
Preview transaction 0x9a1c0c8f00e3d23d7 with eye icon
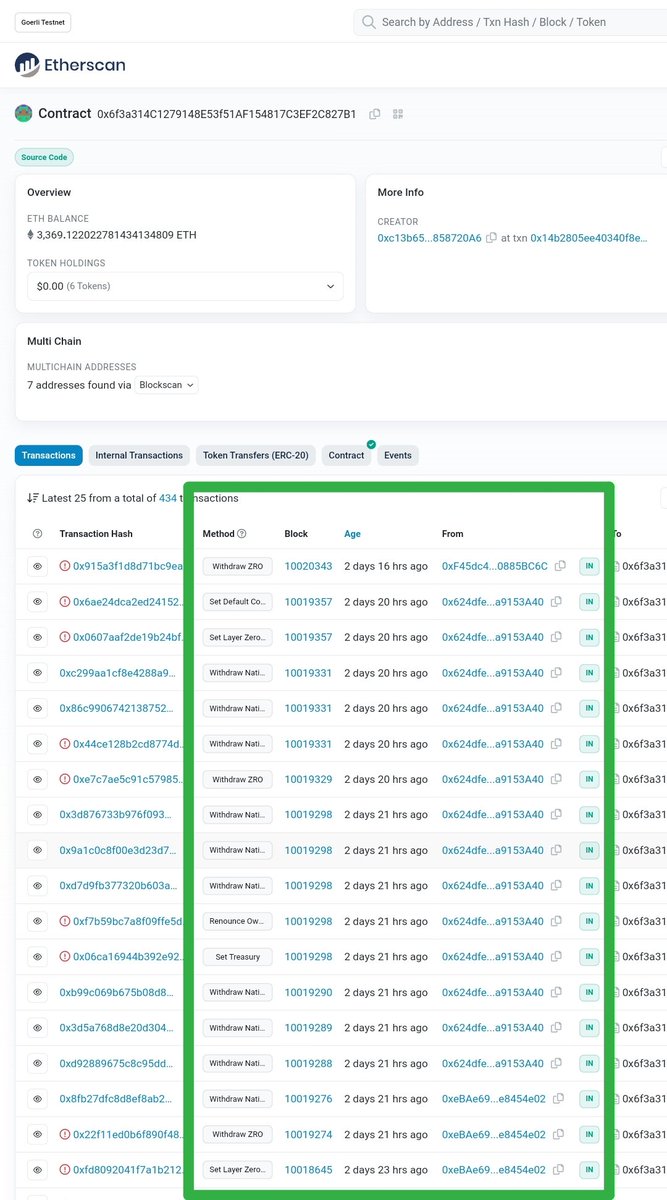click(x=37, y=850)
